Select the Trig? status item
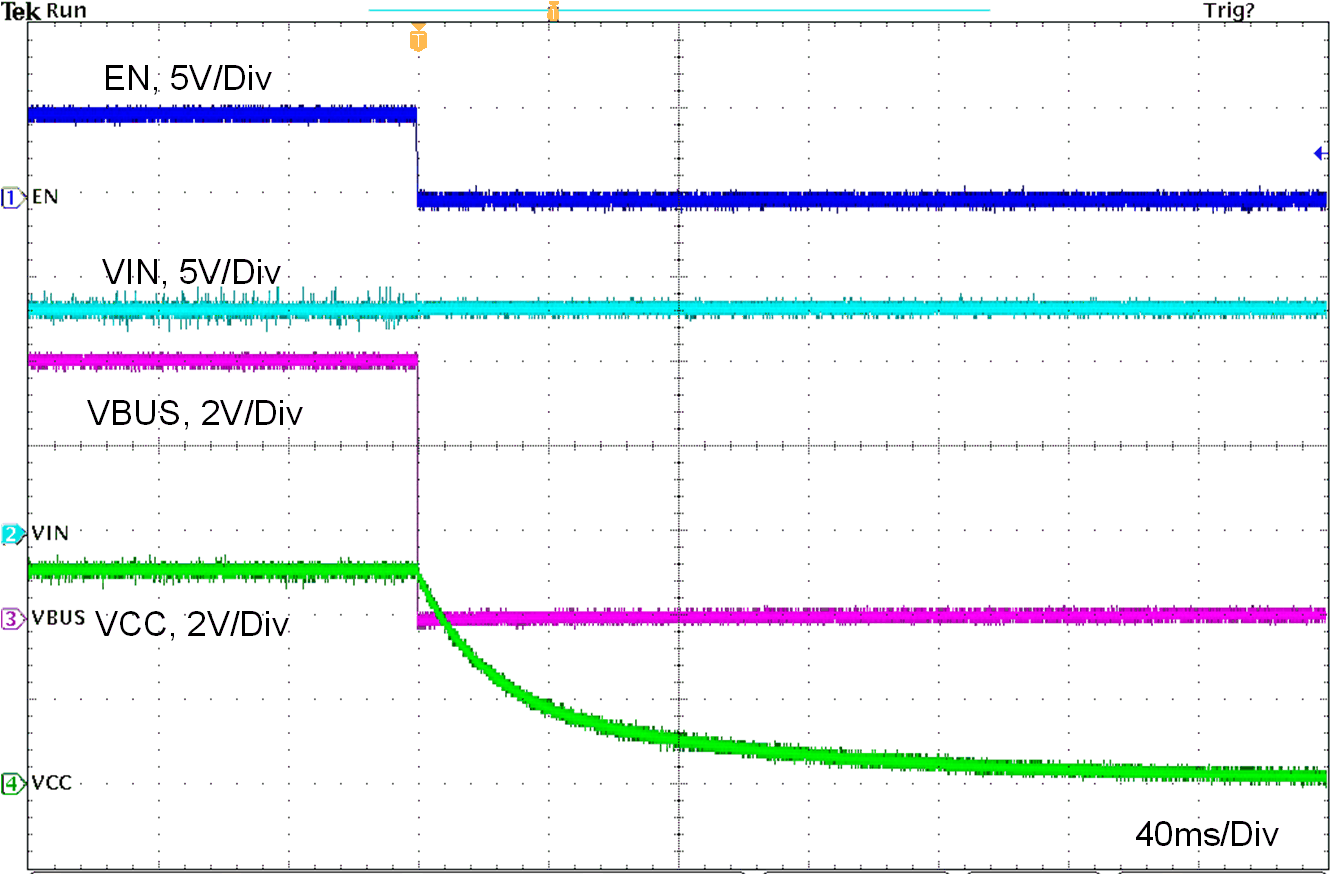The width and height of the screenshot is (1333, 875). [x=1227, y=10]
